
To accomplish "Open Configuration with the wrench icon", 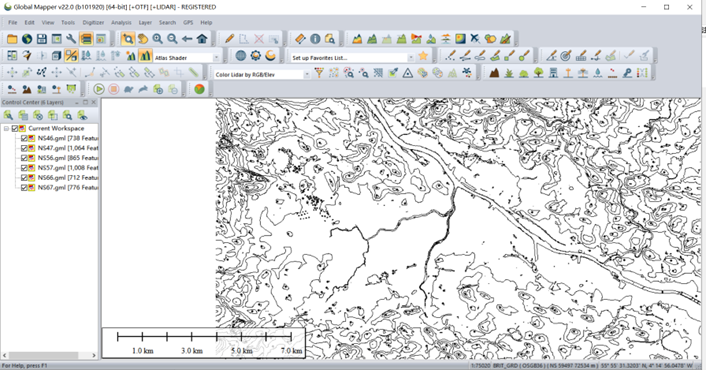I will point(71,39).
